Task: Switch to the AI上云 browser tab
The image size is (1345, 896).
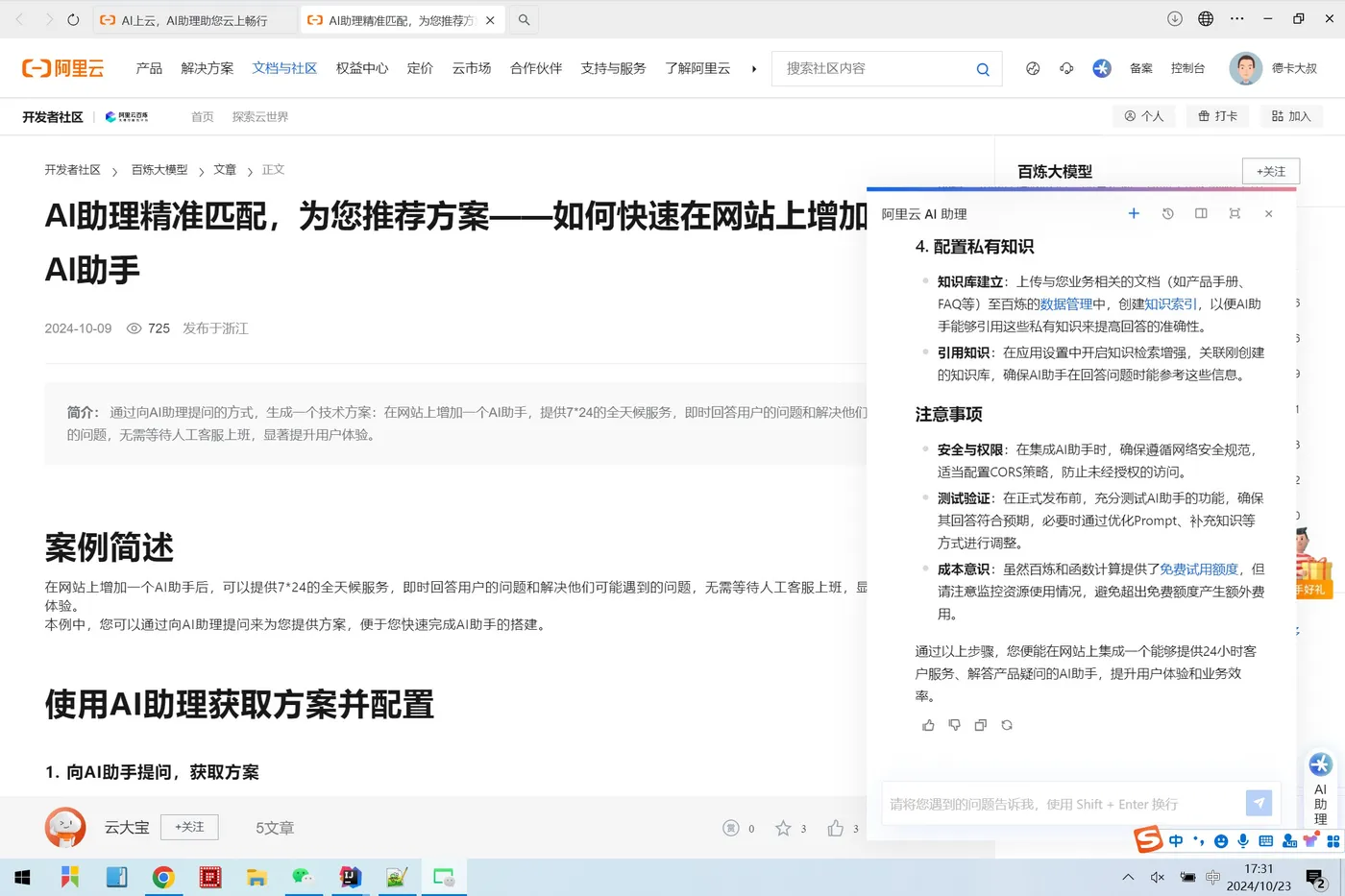Action: [195, 19]
